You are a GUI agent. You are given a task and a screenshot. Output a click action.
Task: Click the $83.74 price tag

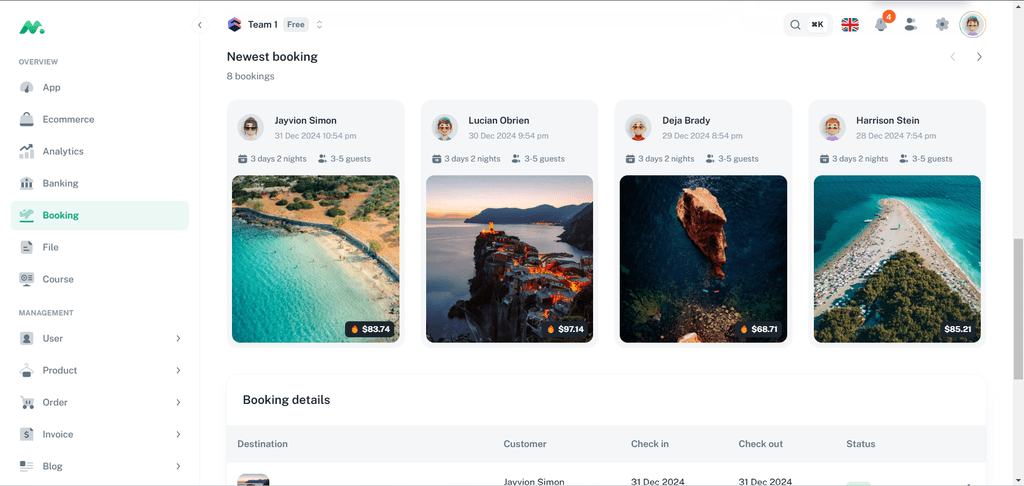(x=370, y=329)
